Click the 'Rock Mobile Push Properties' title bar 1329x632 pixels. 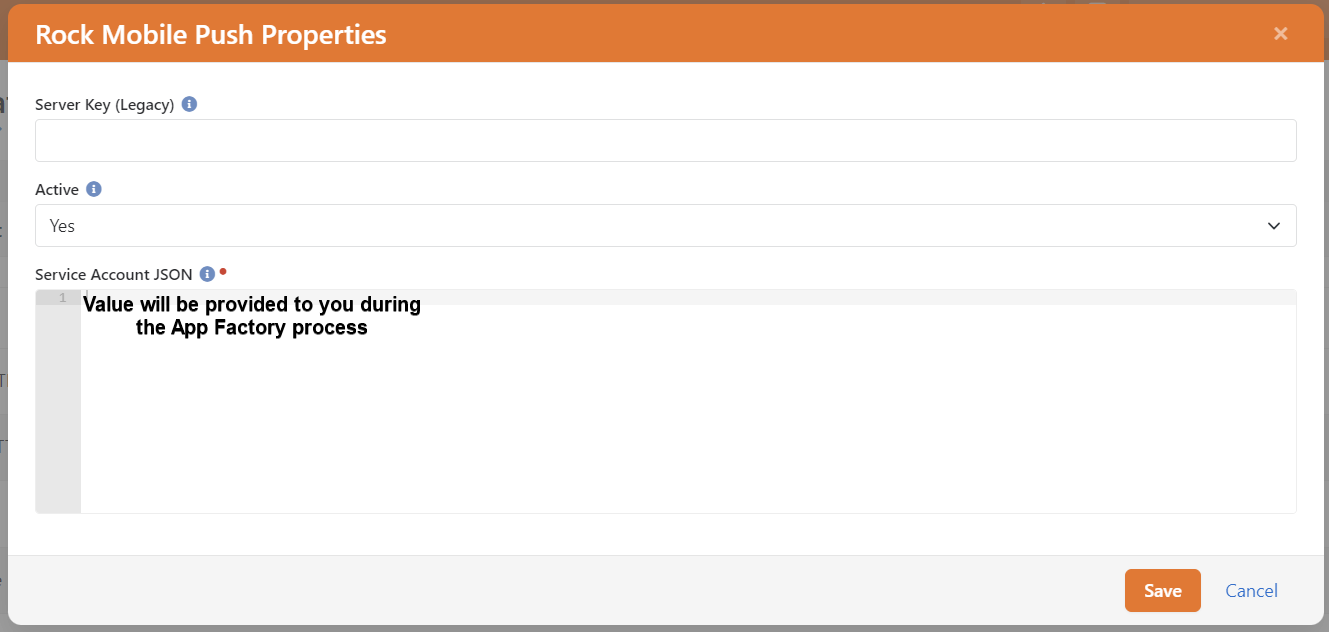[211, 34]
